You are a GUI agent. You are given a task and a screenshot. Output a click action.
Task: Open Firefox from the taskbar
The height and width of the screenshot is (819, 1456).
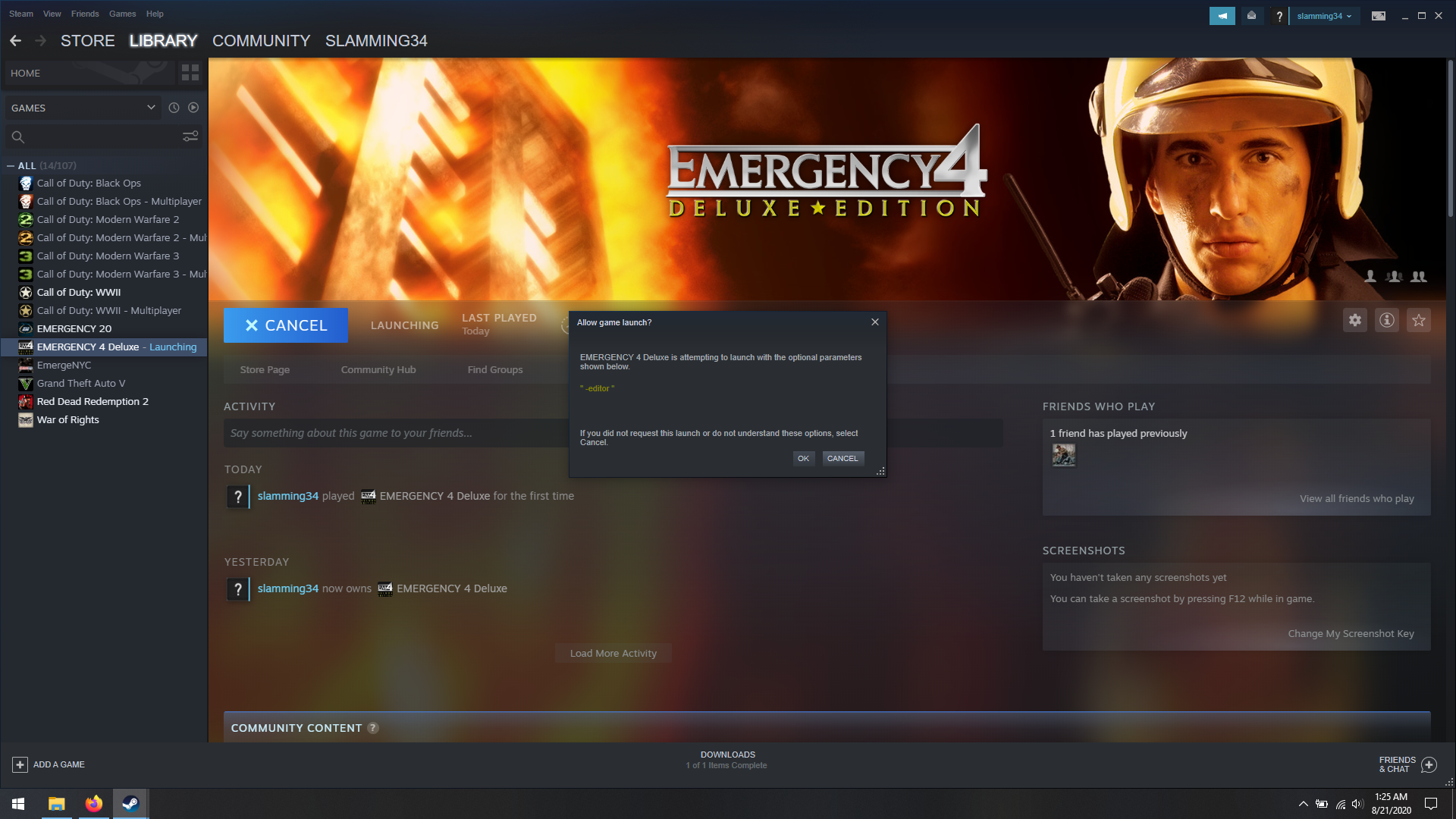pos(93,804)
